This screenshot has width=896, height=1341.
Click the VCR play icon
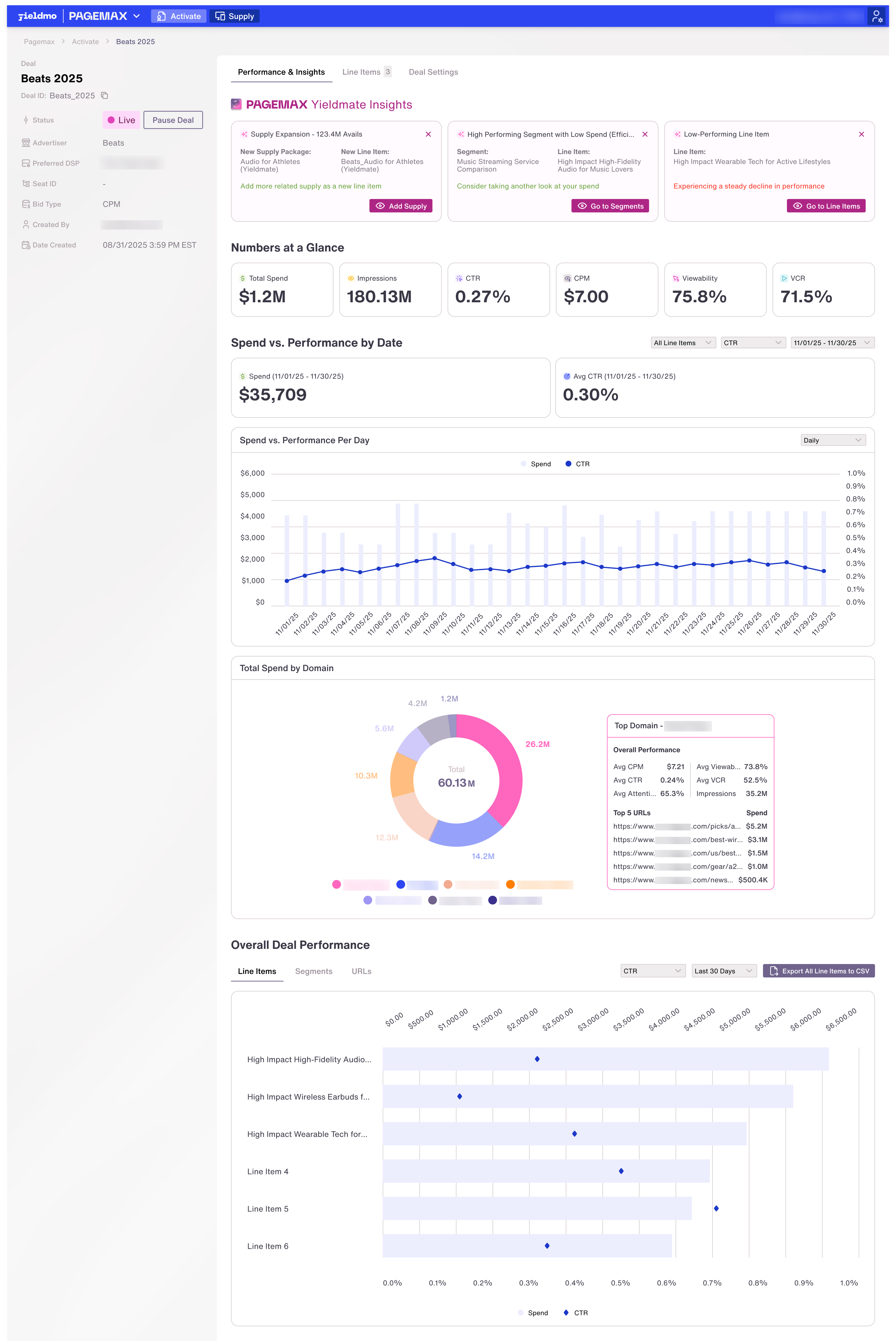[x=784, y=278]
